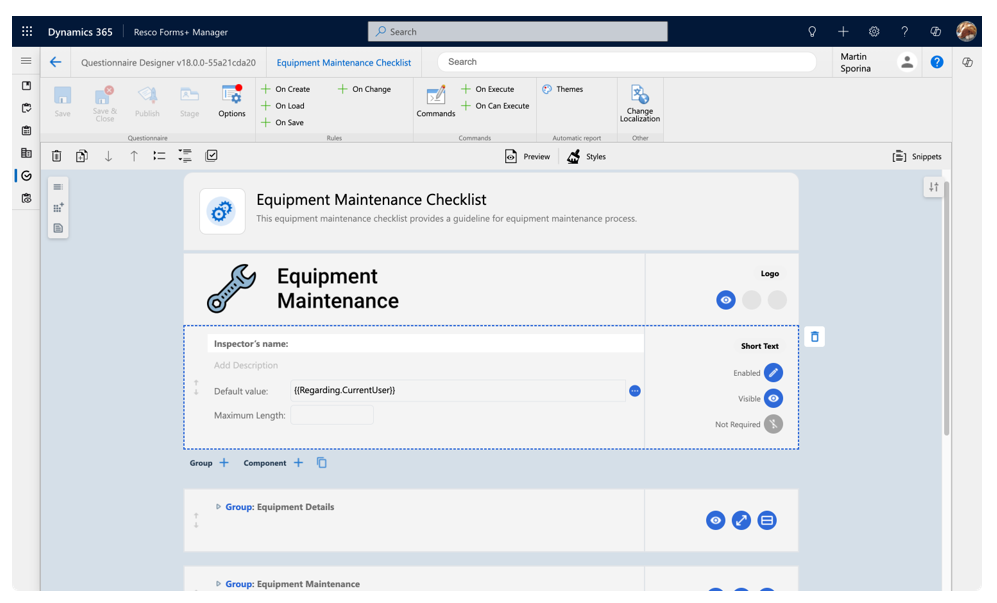997x603 pixels.
Task: Open Themes from the ribbon
Action: [x=570, y=88]
